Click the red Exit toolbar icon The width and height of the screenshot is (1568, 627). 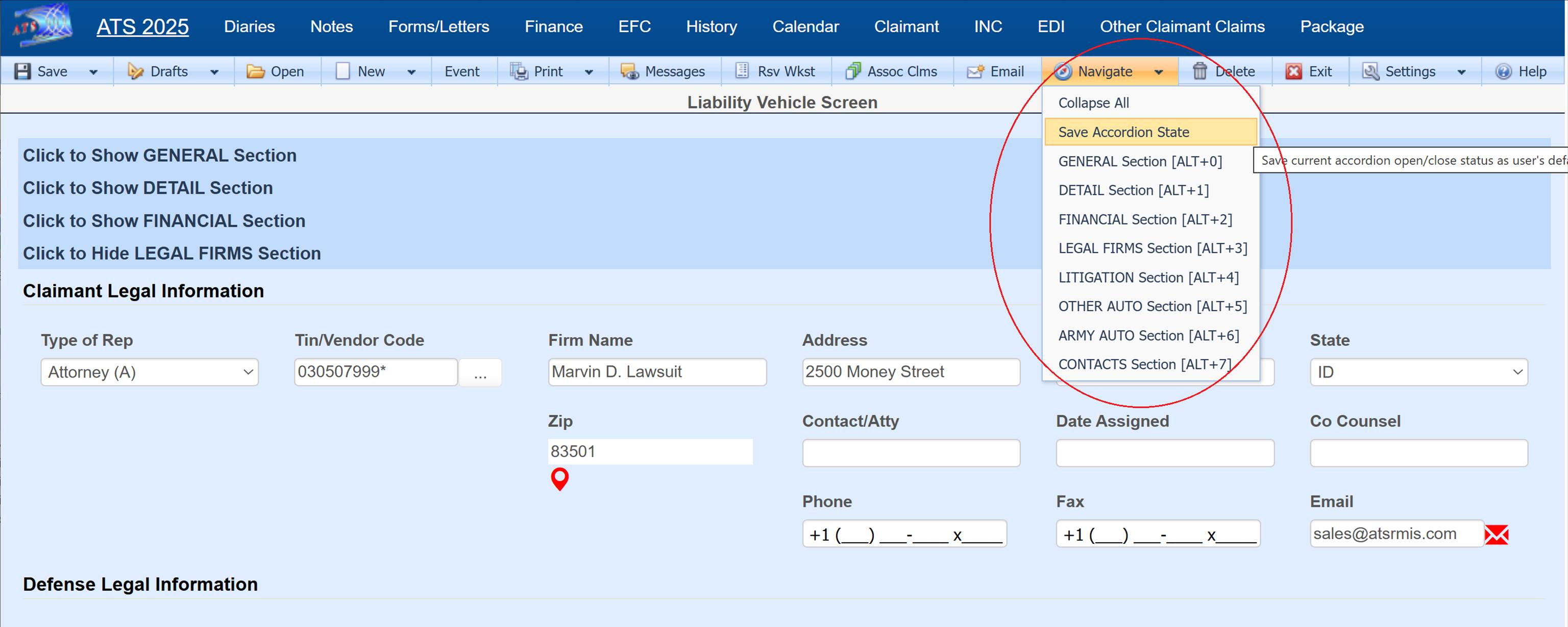coord(1293,71)
